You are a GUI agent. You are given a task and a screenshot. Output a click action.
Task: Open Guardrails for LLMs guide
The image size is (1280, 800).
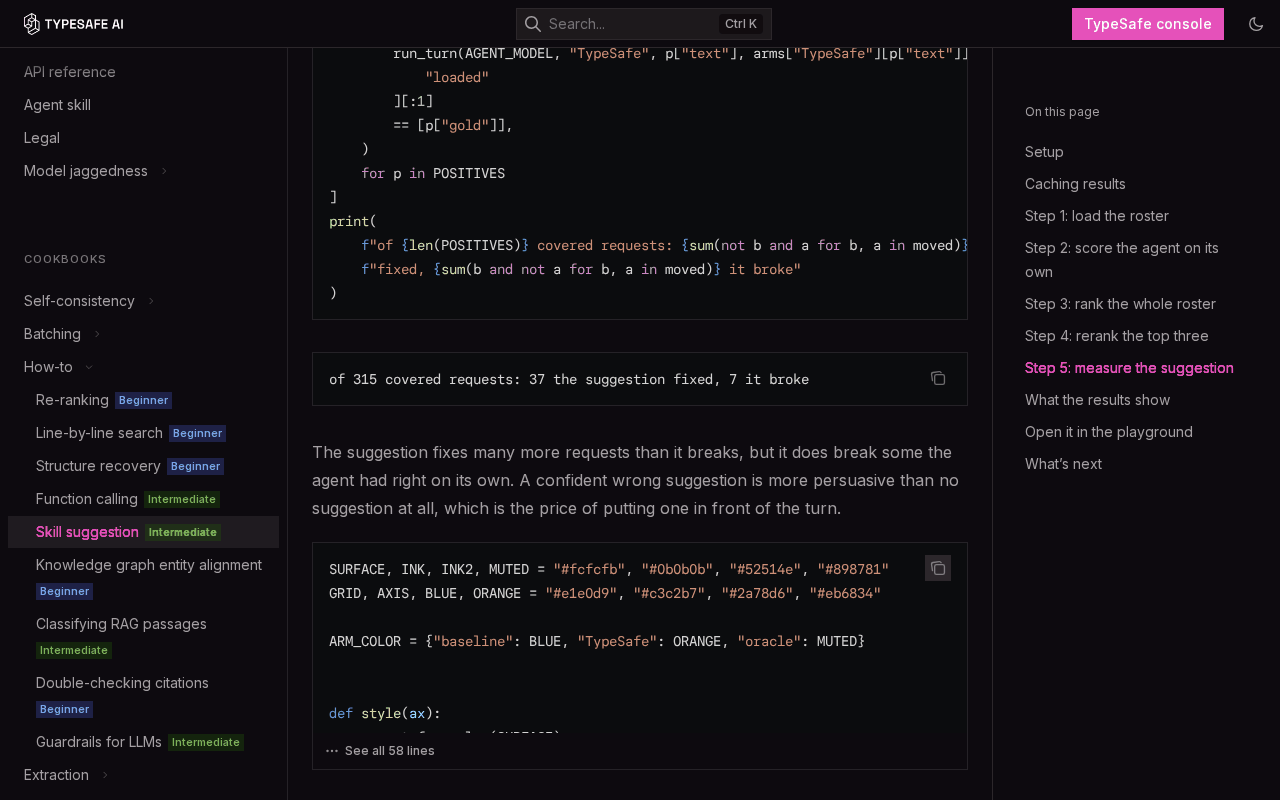[x=99, y=742]
